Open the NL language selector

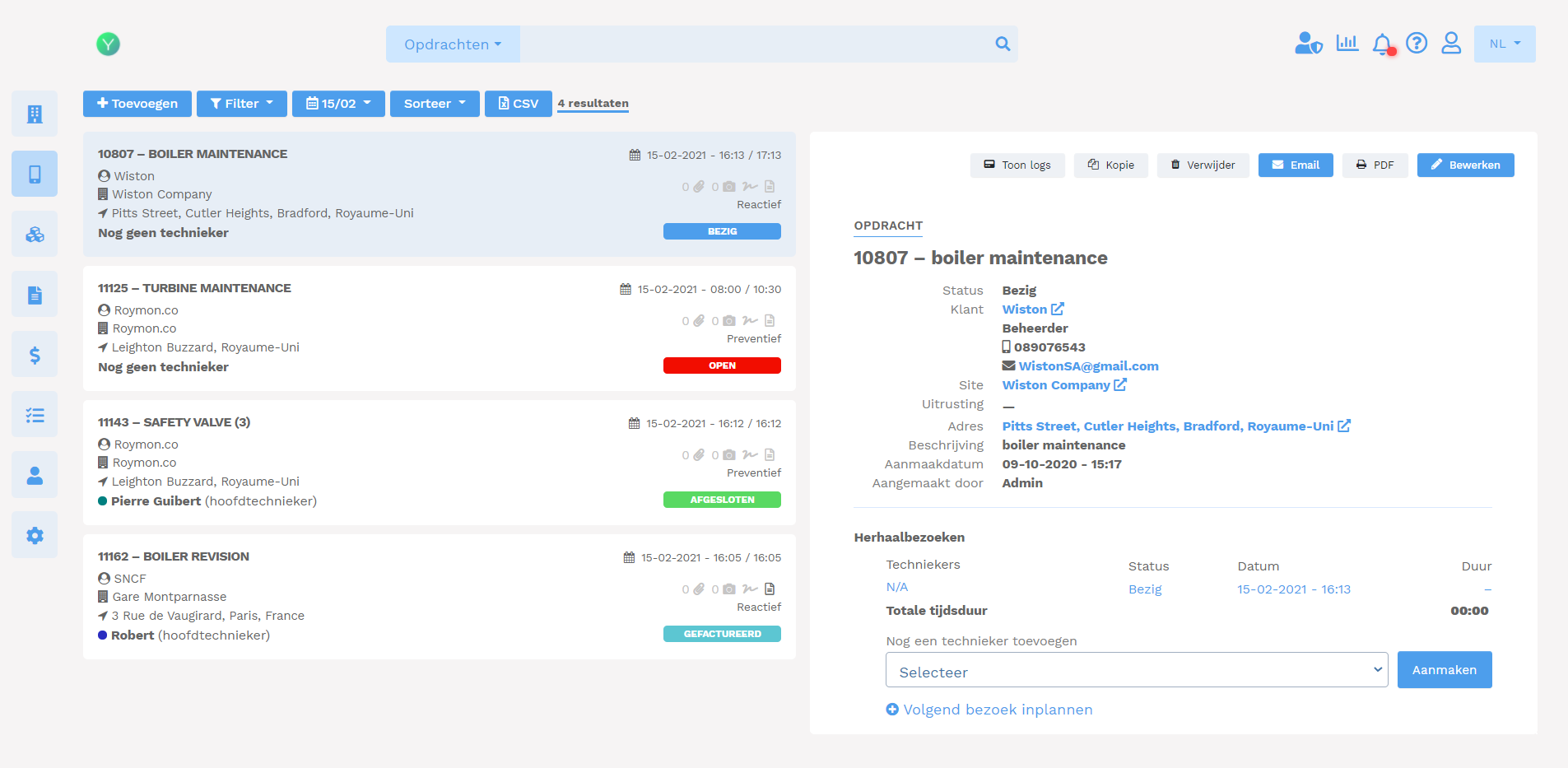1504,44
